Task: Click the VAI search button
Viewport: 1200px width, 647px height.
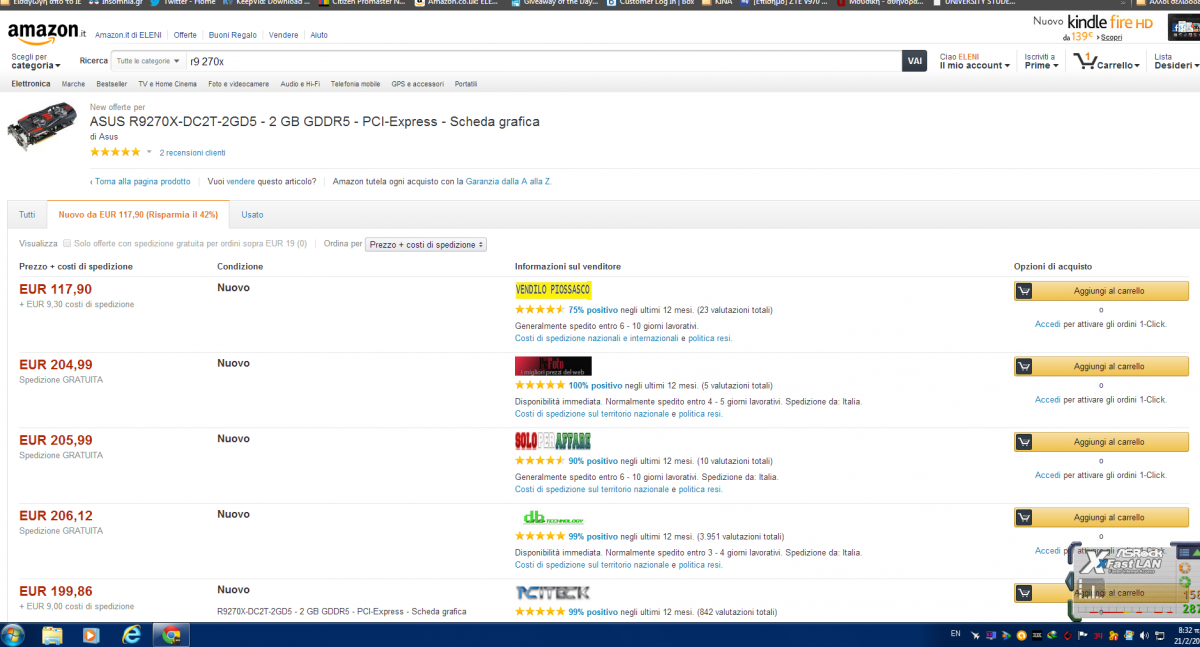Action: [x=914, y=61]
